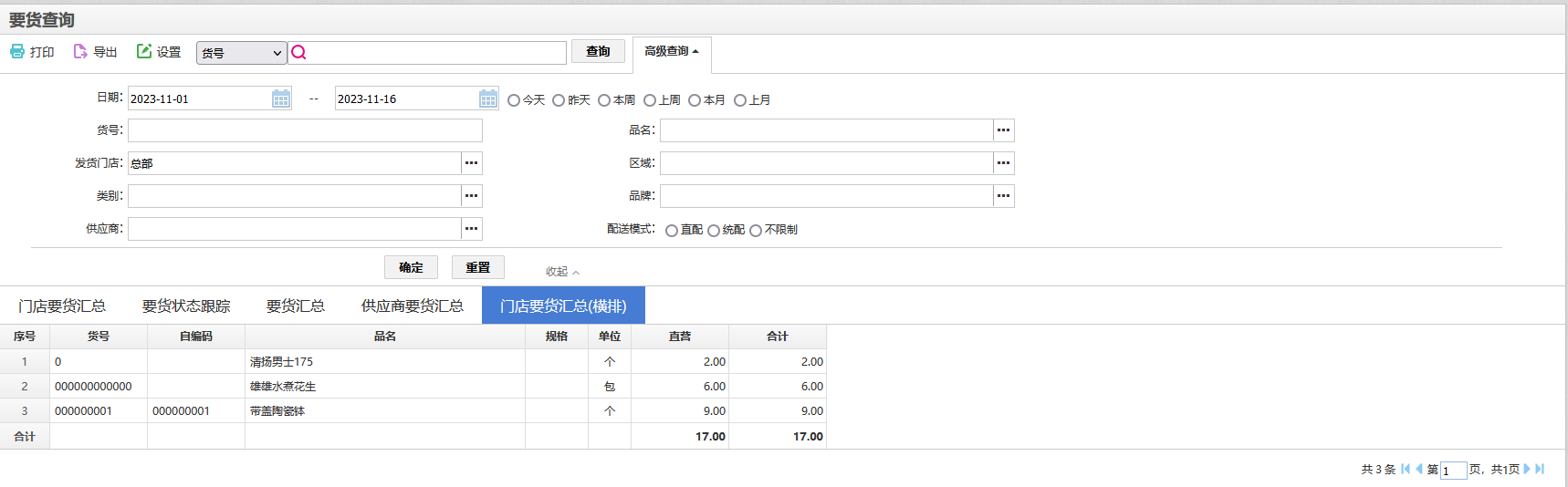Collapse filters with the 收起 link
This screenshot has width=1568, height=487.
coord(562,272)
